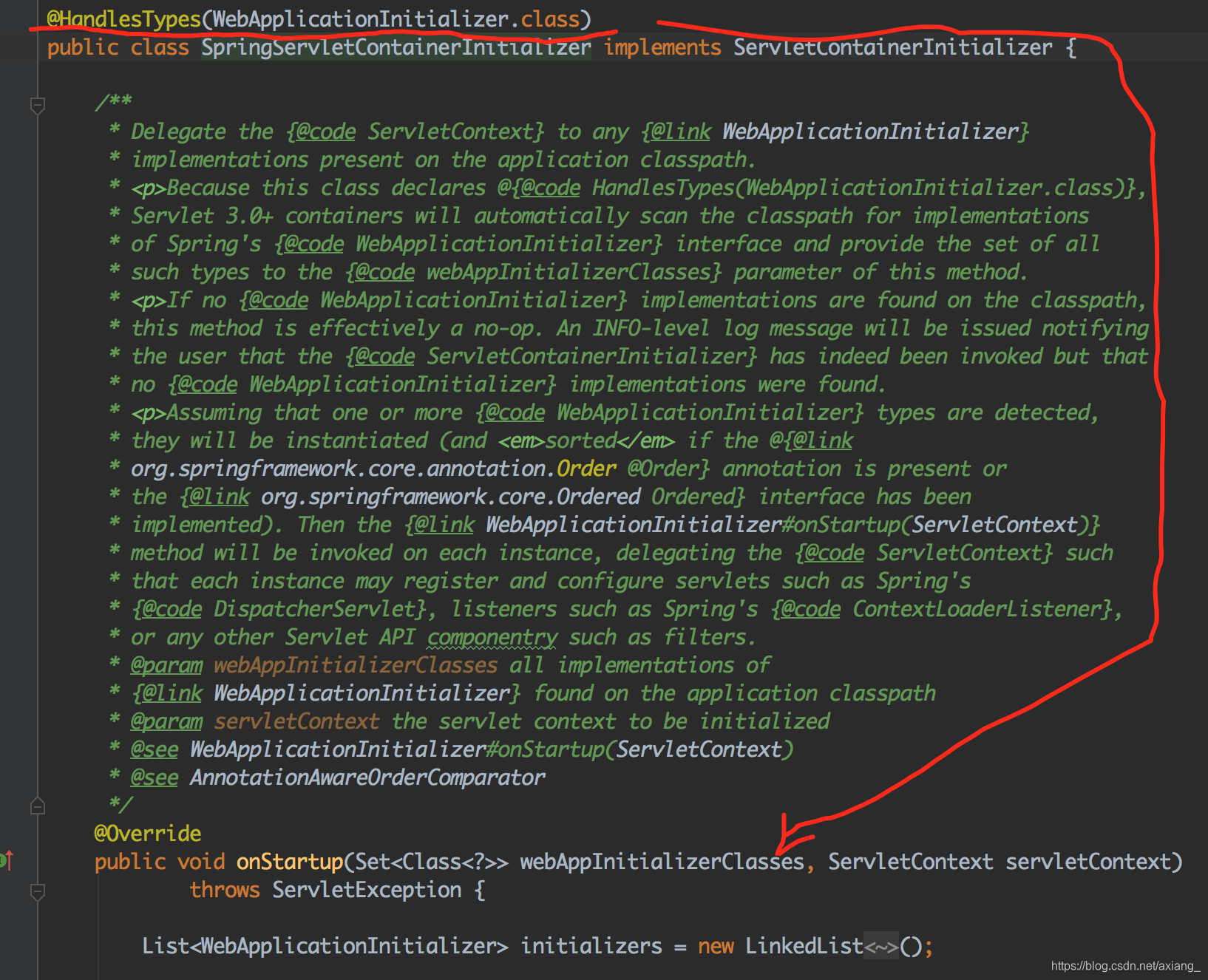Click WebApplicationInitializer#onStartup(ServletContext) in the @see line

[492, 749]
